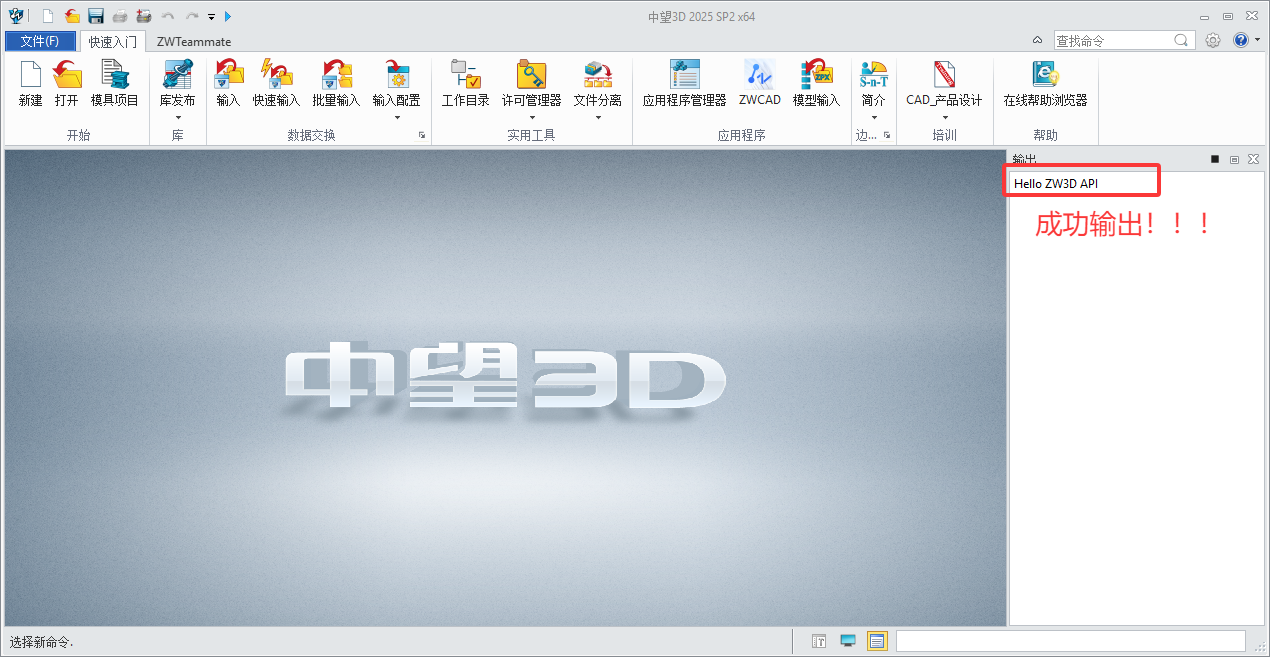Click the settings gear icon near search box
Image resolution: width=1270 pixels, height=657 pixels.
tap(1213, 40)
